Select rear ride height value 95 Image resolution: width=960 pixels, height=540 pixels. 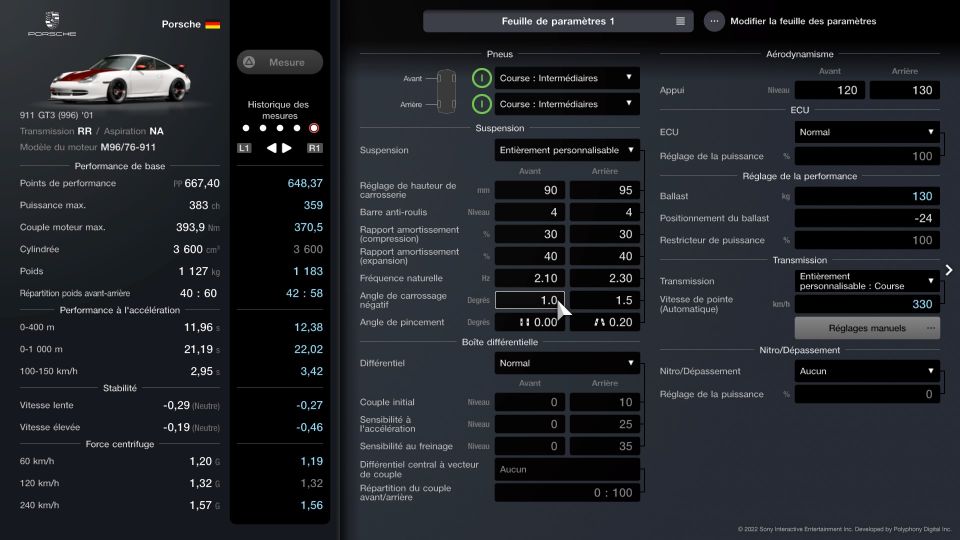tap(605, 190)
